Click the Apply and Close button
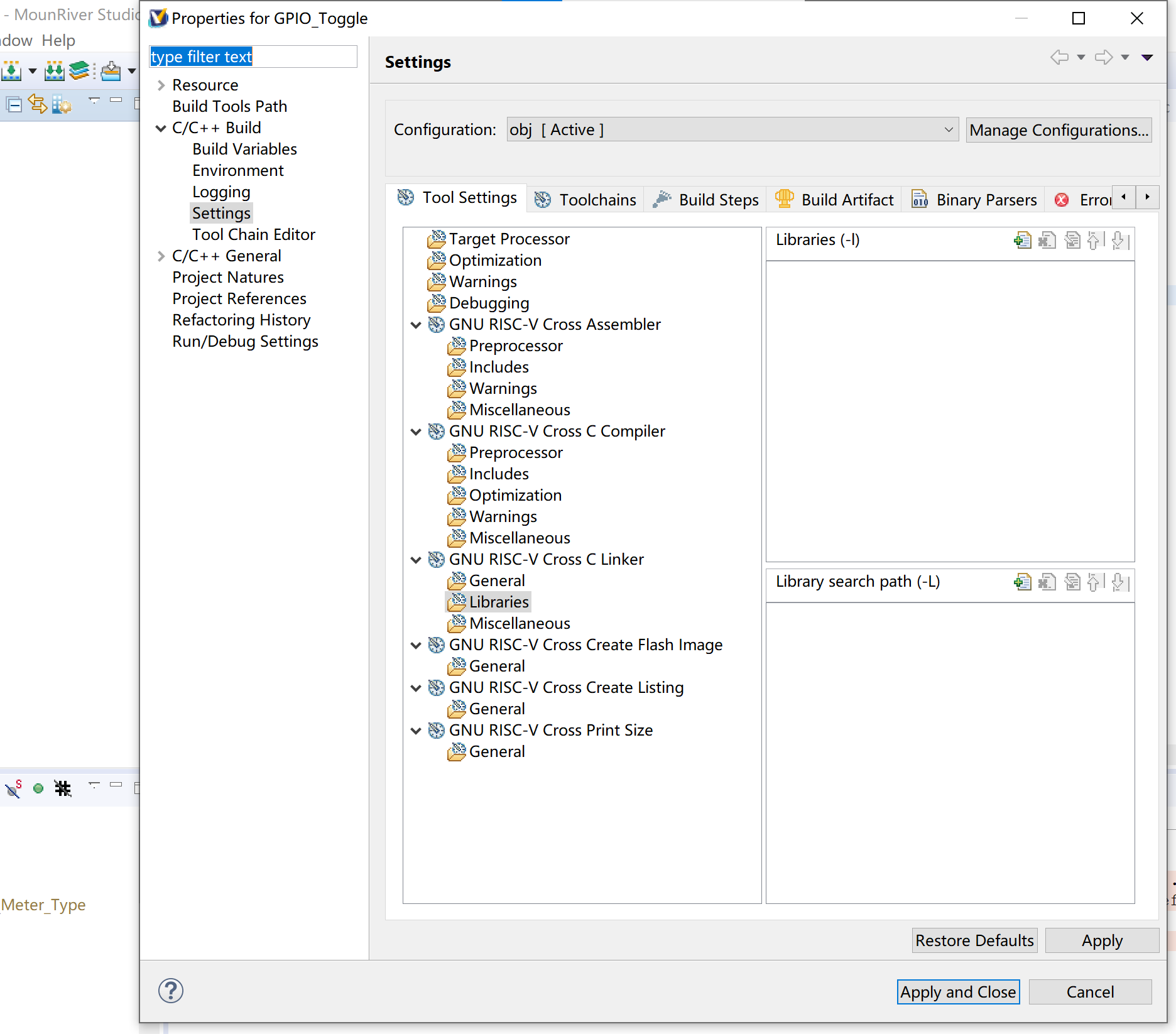The height and width of the screenshot is (1034, 1176). click(x=958, y=992)
